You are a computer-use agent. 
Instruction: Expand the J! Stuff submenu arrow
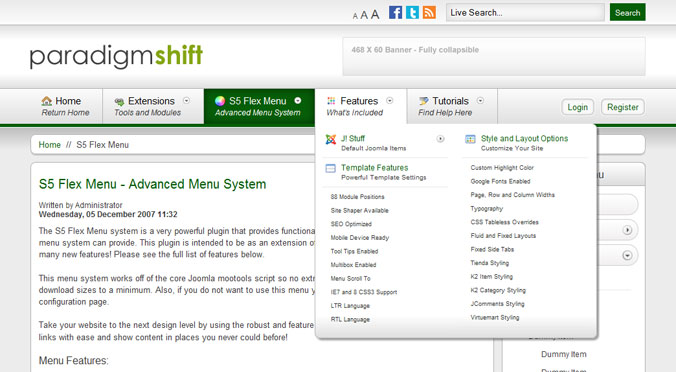tap(440, 139)
